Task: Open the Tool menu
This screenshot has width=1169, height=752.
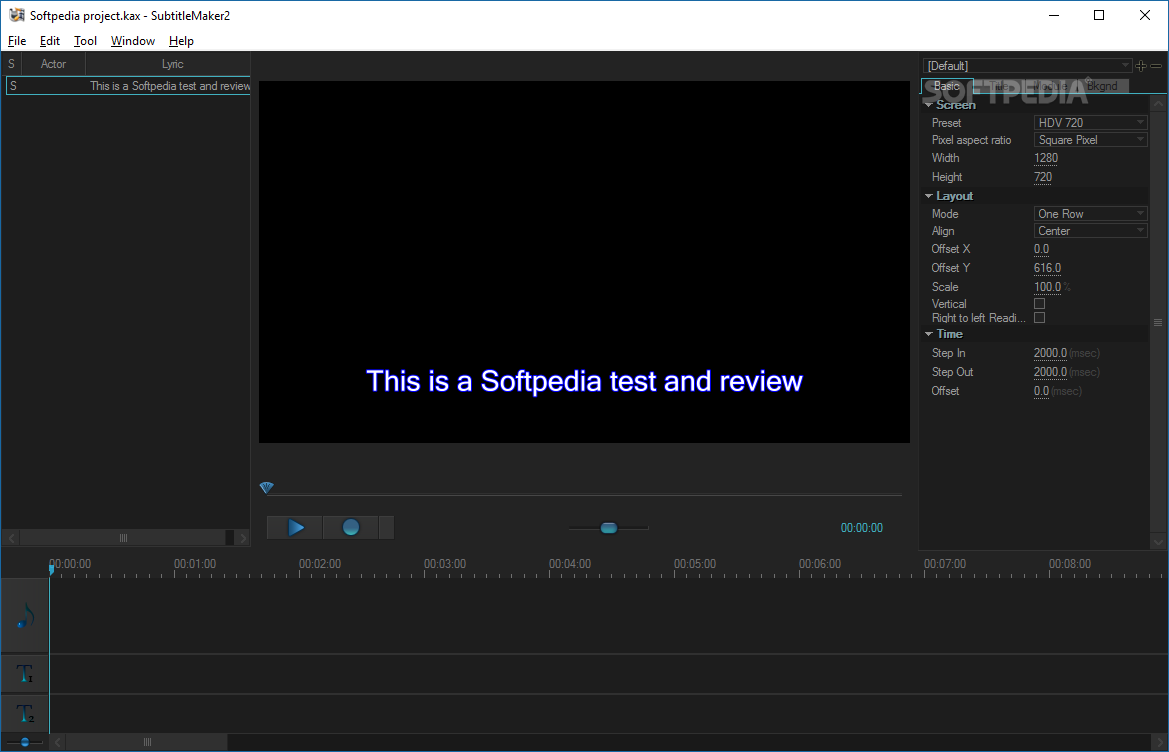Action: (x=85, y=41)
